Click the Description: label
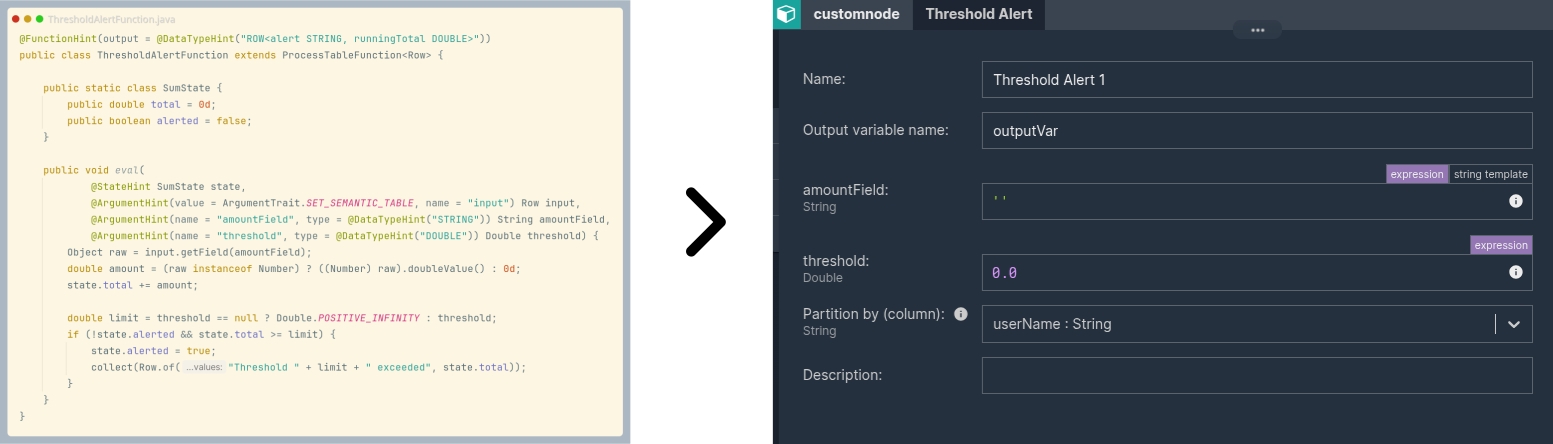This screenshot has width=1553, height=444. (x=842, y=375)
